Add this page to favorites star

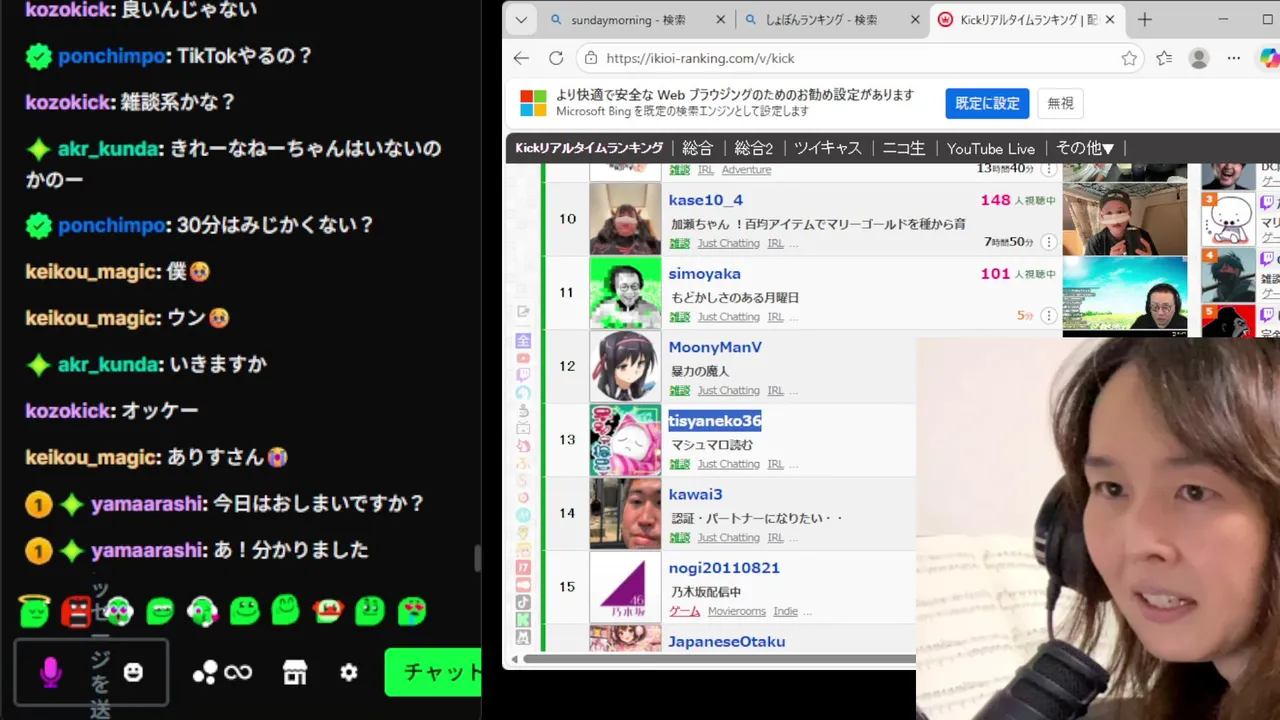point(1129,58)
